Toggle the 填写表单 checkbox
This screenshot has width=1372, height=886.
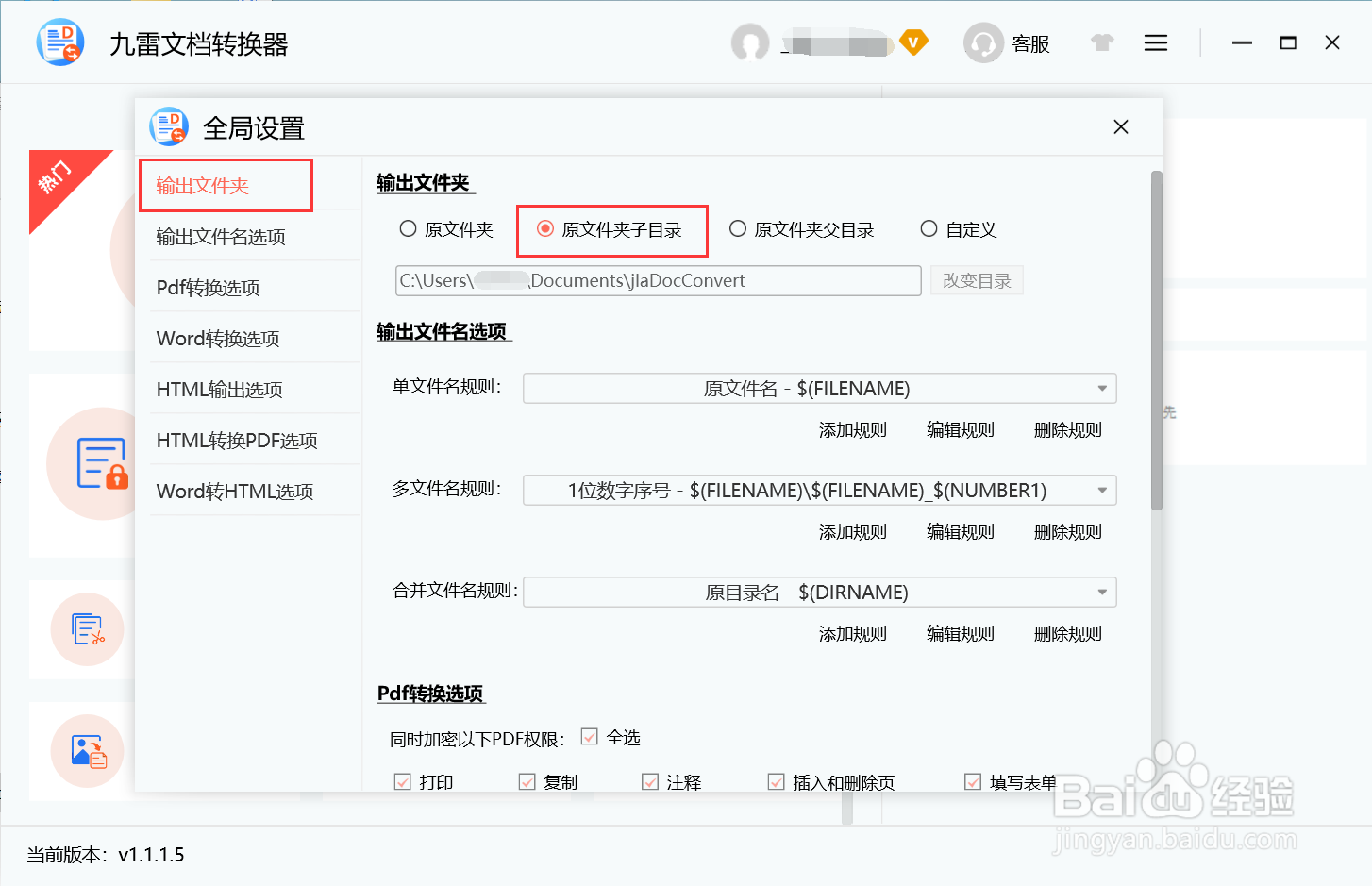973,782
